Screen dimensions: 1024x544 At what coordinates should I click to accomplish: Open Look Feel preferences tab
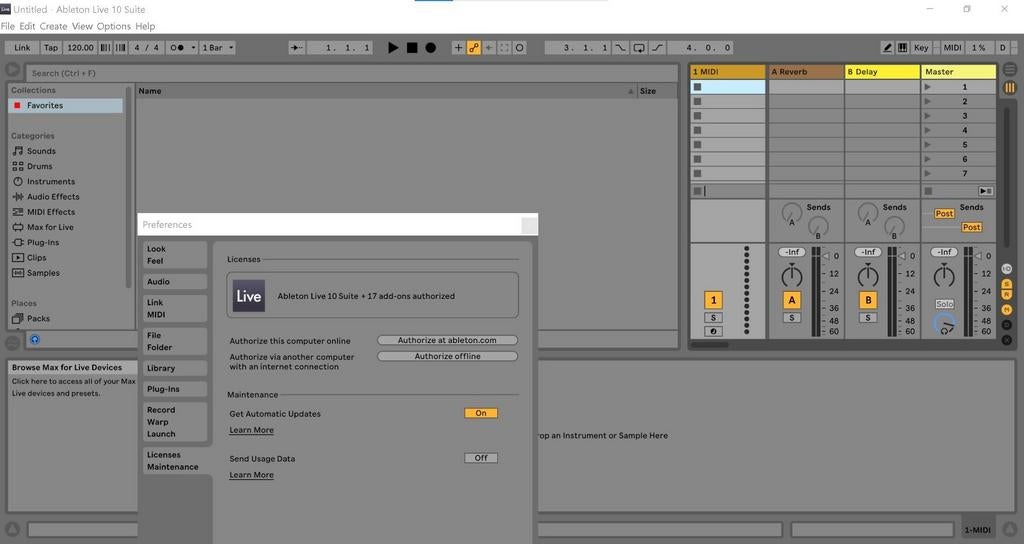tap(175, 255)
